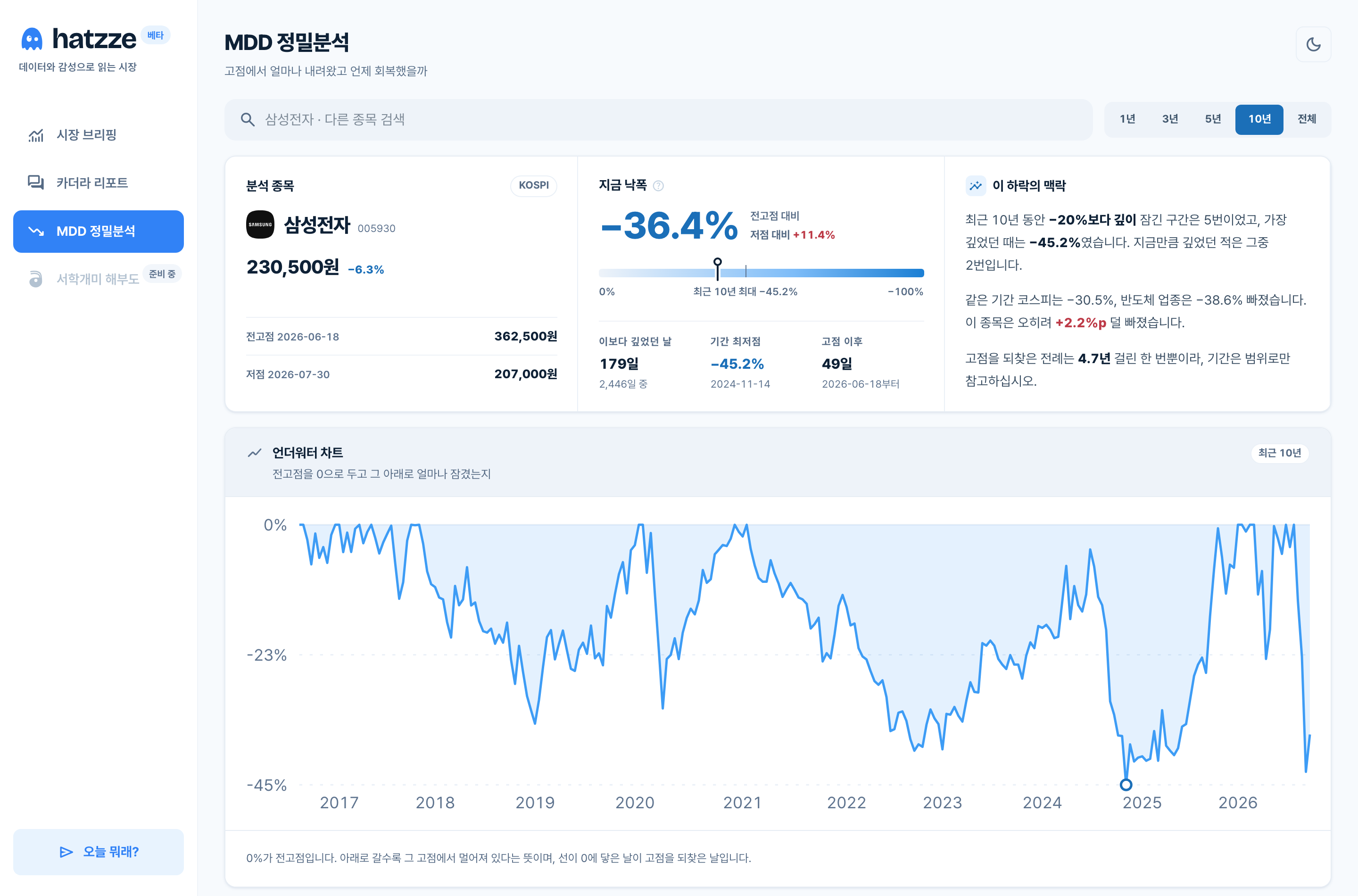Focus the stock search field

tap(658, 119)
